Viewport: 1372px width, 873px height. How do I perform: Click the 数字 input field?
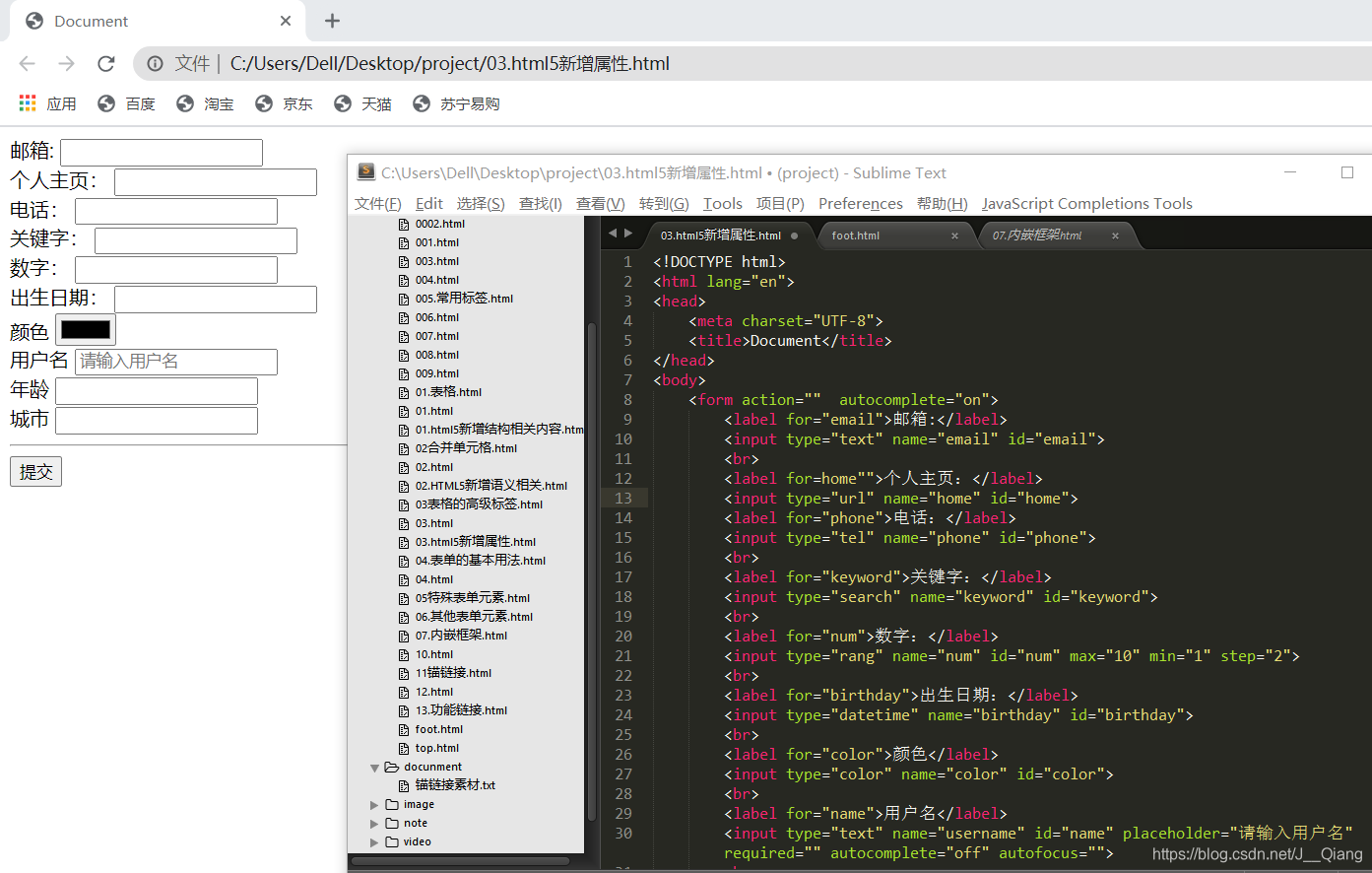tap(176, 270)
